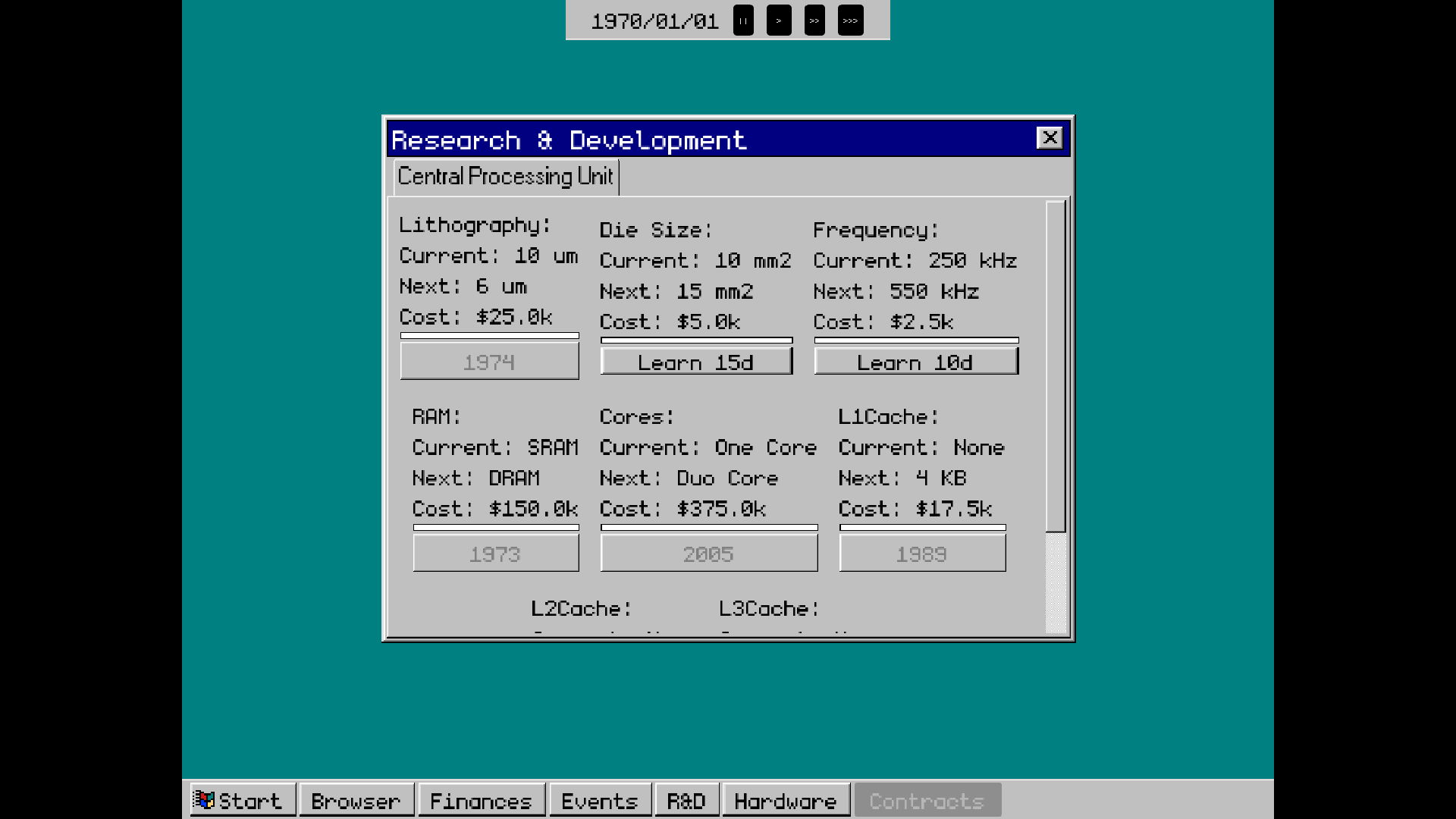1456x819 pixels.
Task: Click the locked 2005 Duo Core button
Action: [709, 553]
